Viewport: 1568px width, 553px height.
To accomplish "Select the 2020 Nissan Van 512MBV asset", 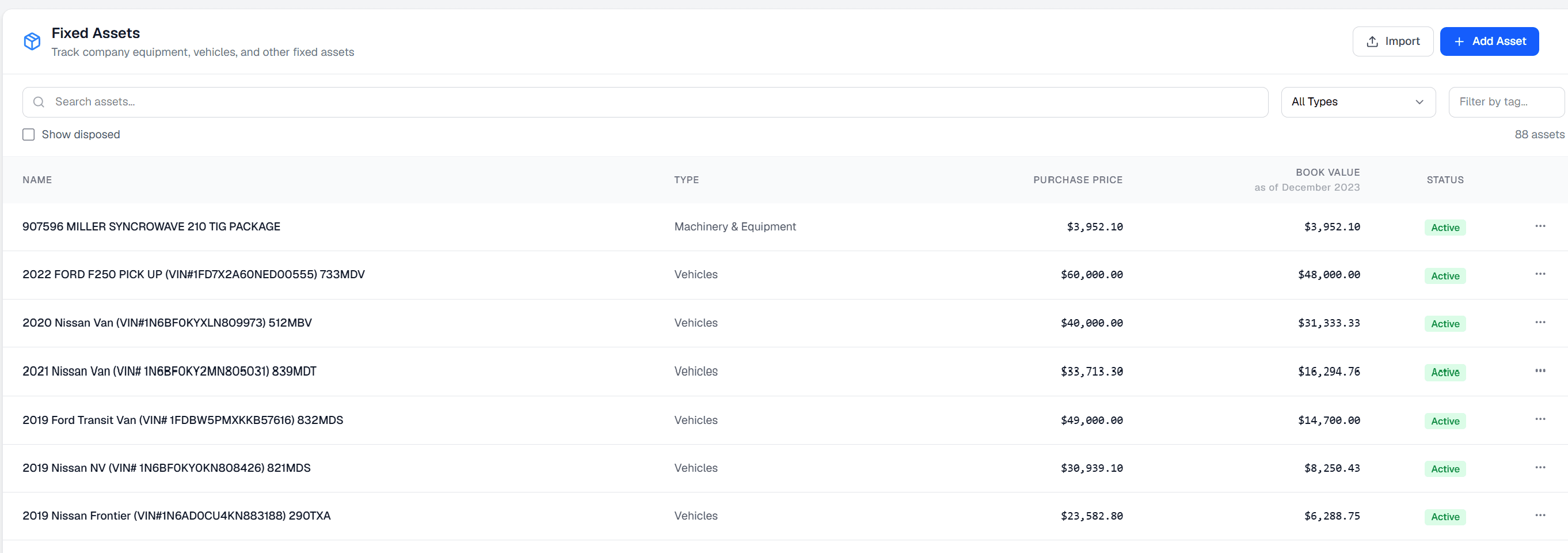I will pos(168,323).
